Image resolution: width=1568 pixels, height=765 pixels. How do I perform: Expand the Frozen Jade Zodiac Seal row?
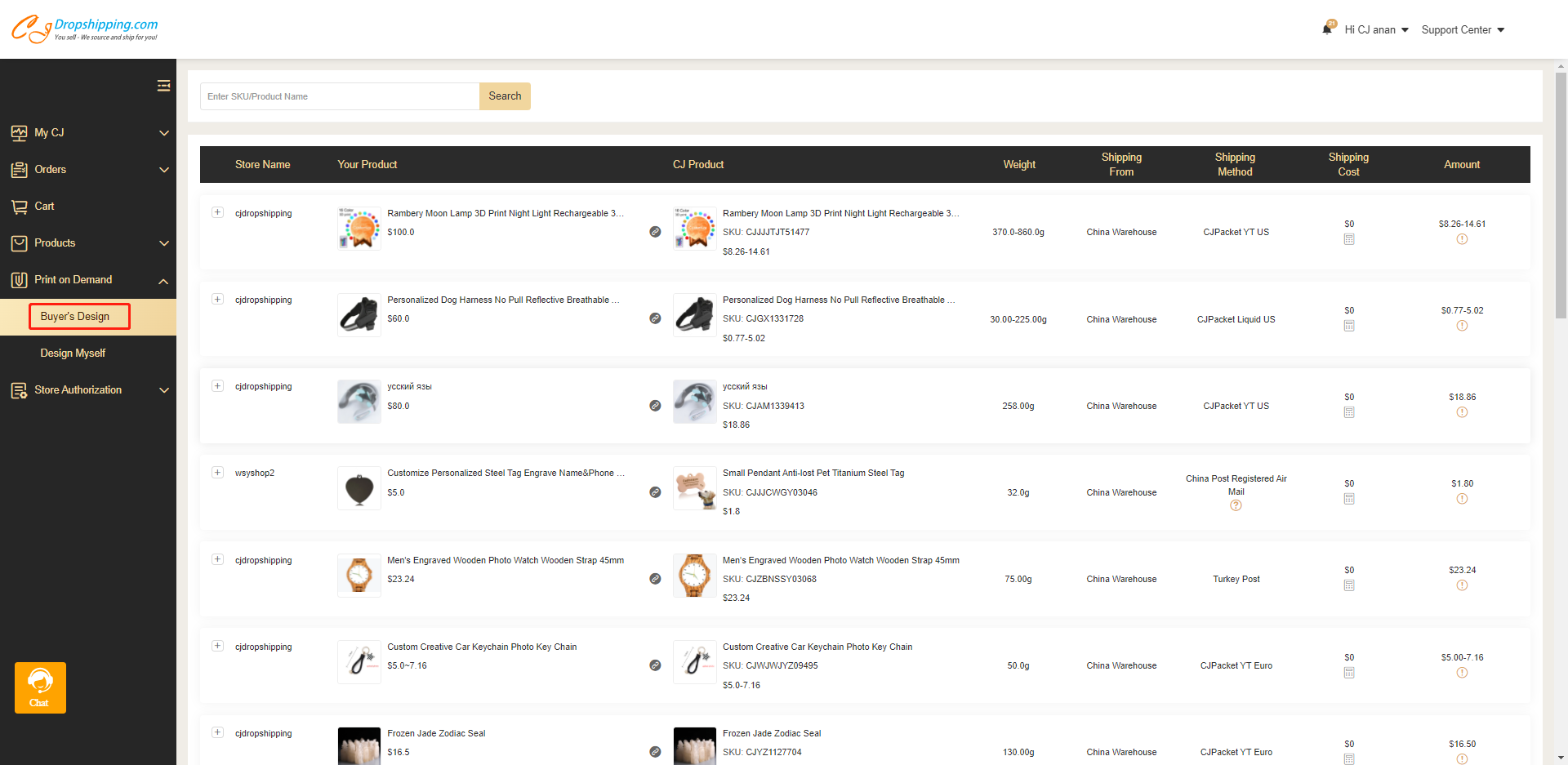(x=217, y=732)
